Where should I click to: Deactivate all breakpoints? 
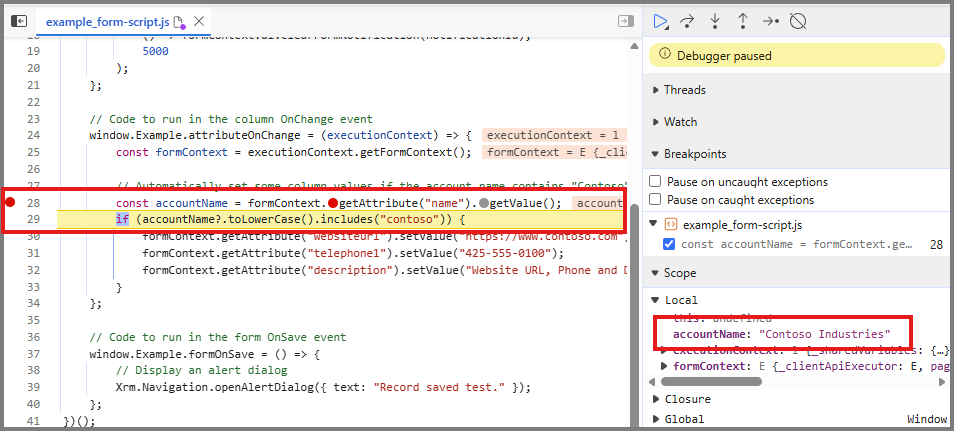pyautogui.click(x=798, y=21)
